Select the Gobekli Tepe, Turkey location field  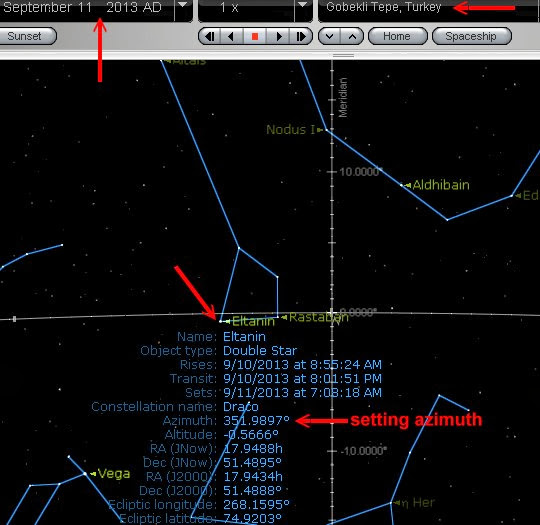point(427,8)
